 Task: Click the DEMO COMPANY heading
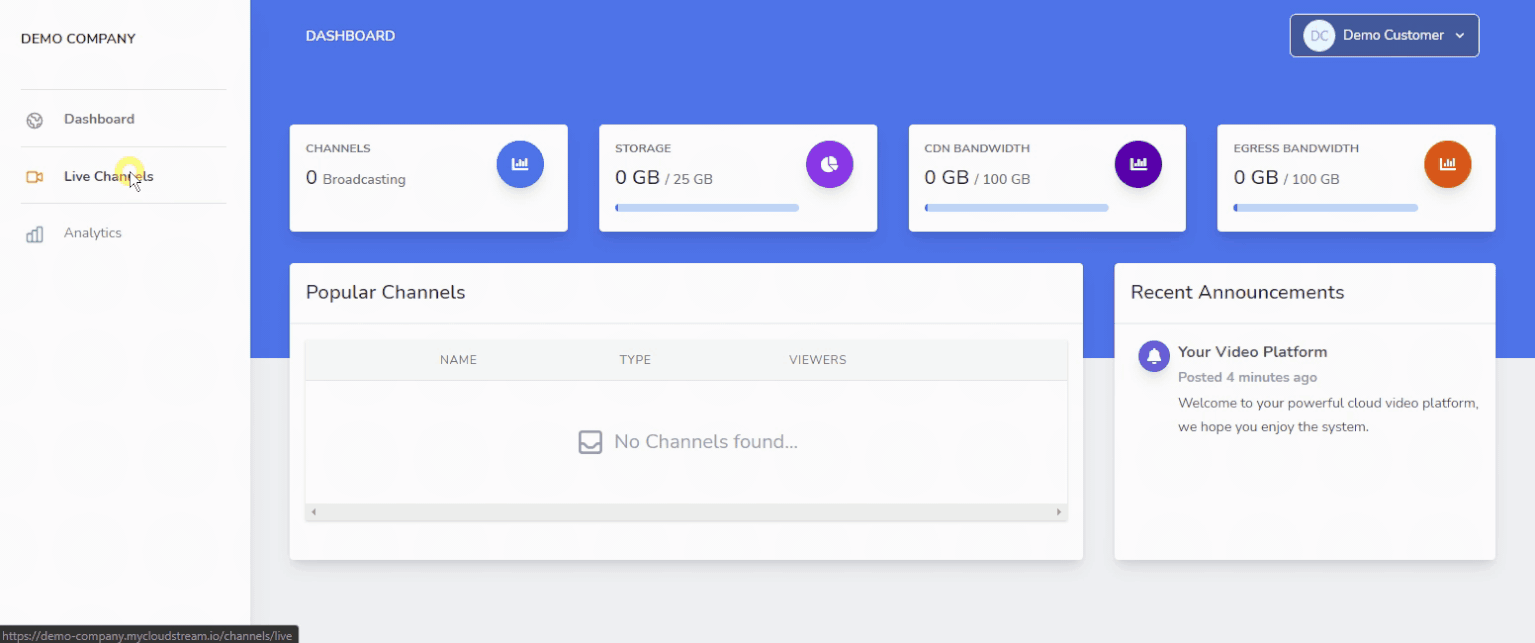(x=77, y=38)
